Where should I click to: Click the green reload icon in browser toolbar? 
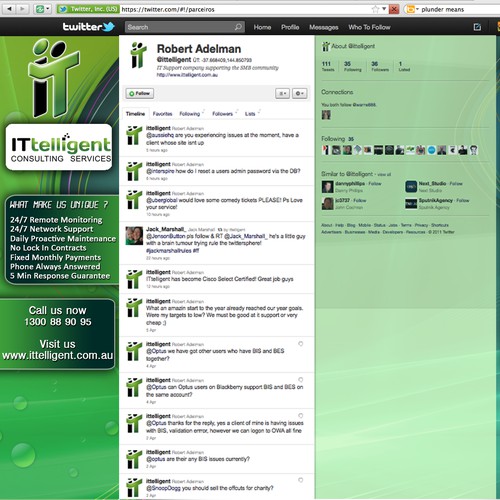coord(40,9)
